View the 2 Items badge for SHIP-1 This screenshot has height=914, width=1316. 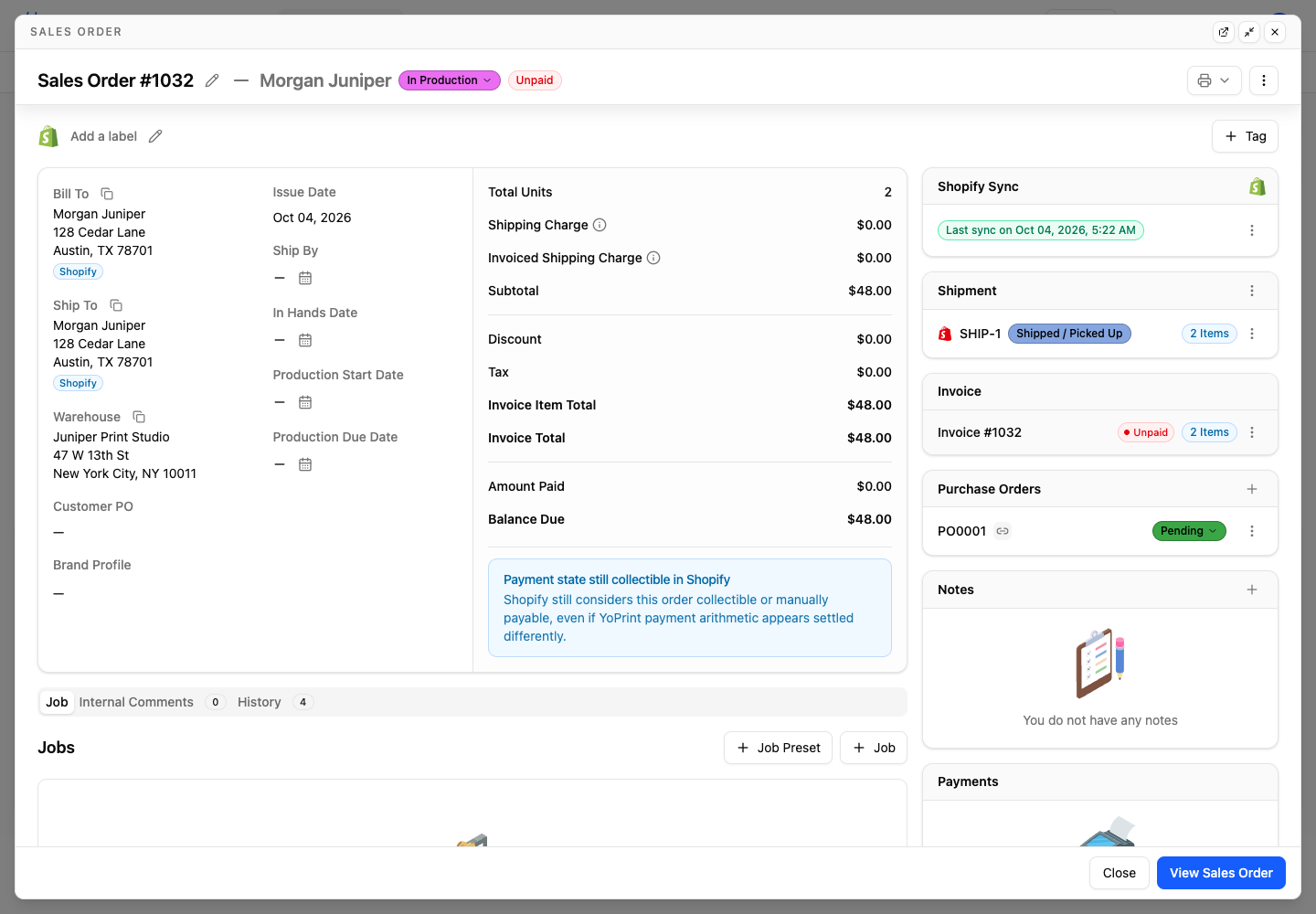click(1209, 334)
